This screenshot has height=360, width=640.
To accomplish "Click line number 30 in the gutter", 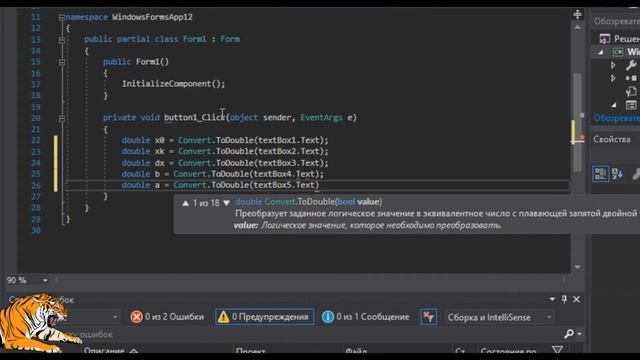I will point(36,230).
